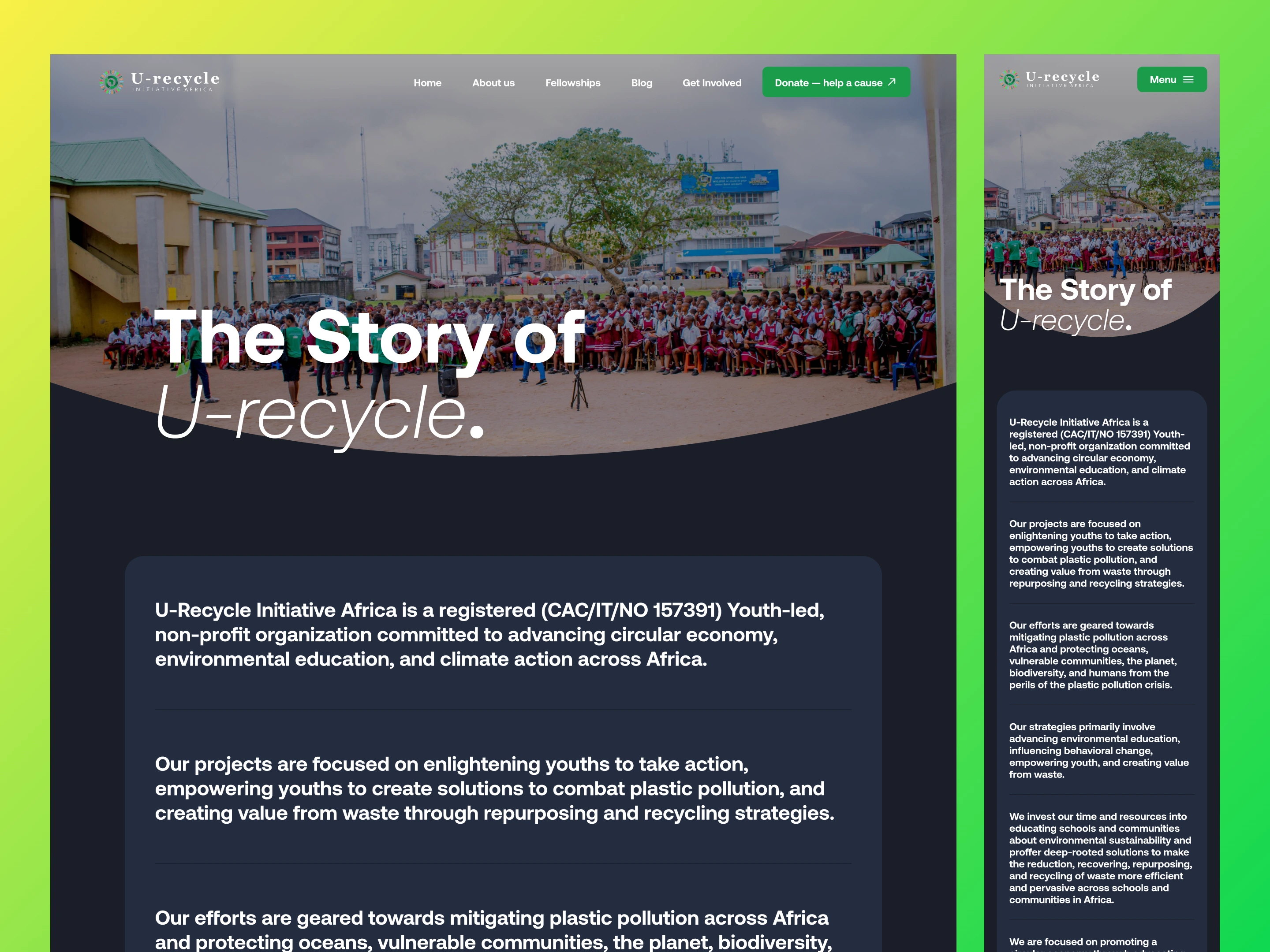Click the CAC/IT/NO 157391 paragraph on desktop
The height and width of the screenshot is (952, 1270).
tap(490, 635)
